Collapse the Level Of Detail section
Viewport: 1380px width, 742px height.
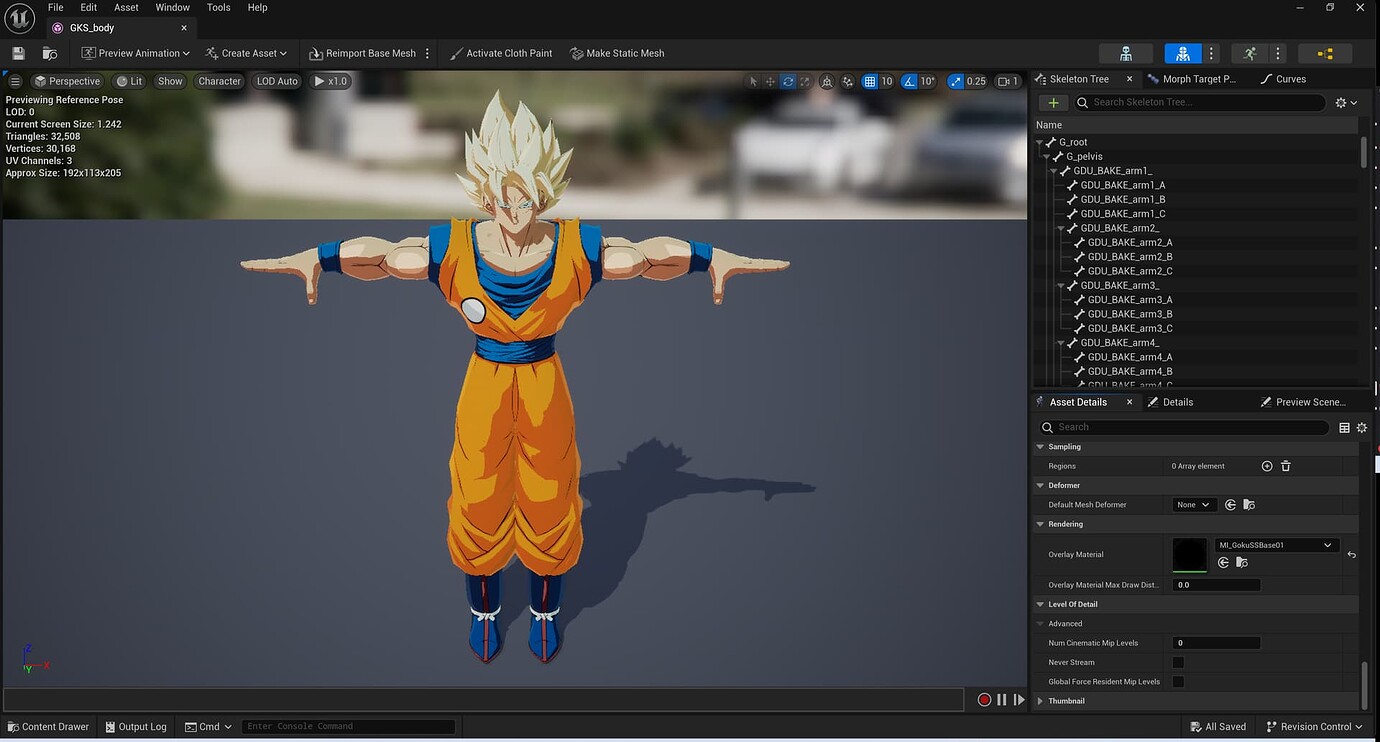click(1040, 604)
